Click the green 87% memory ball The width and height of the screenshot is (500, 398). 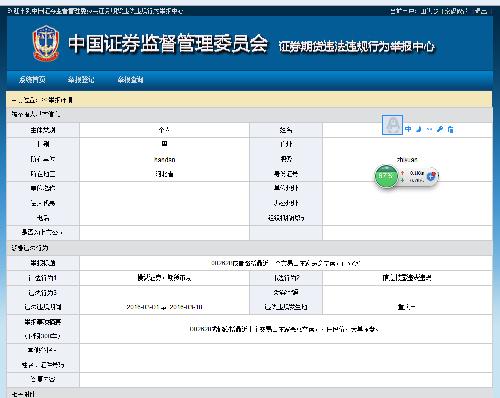pyautogui.click(x=386, y=176)
